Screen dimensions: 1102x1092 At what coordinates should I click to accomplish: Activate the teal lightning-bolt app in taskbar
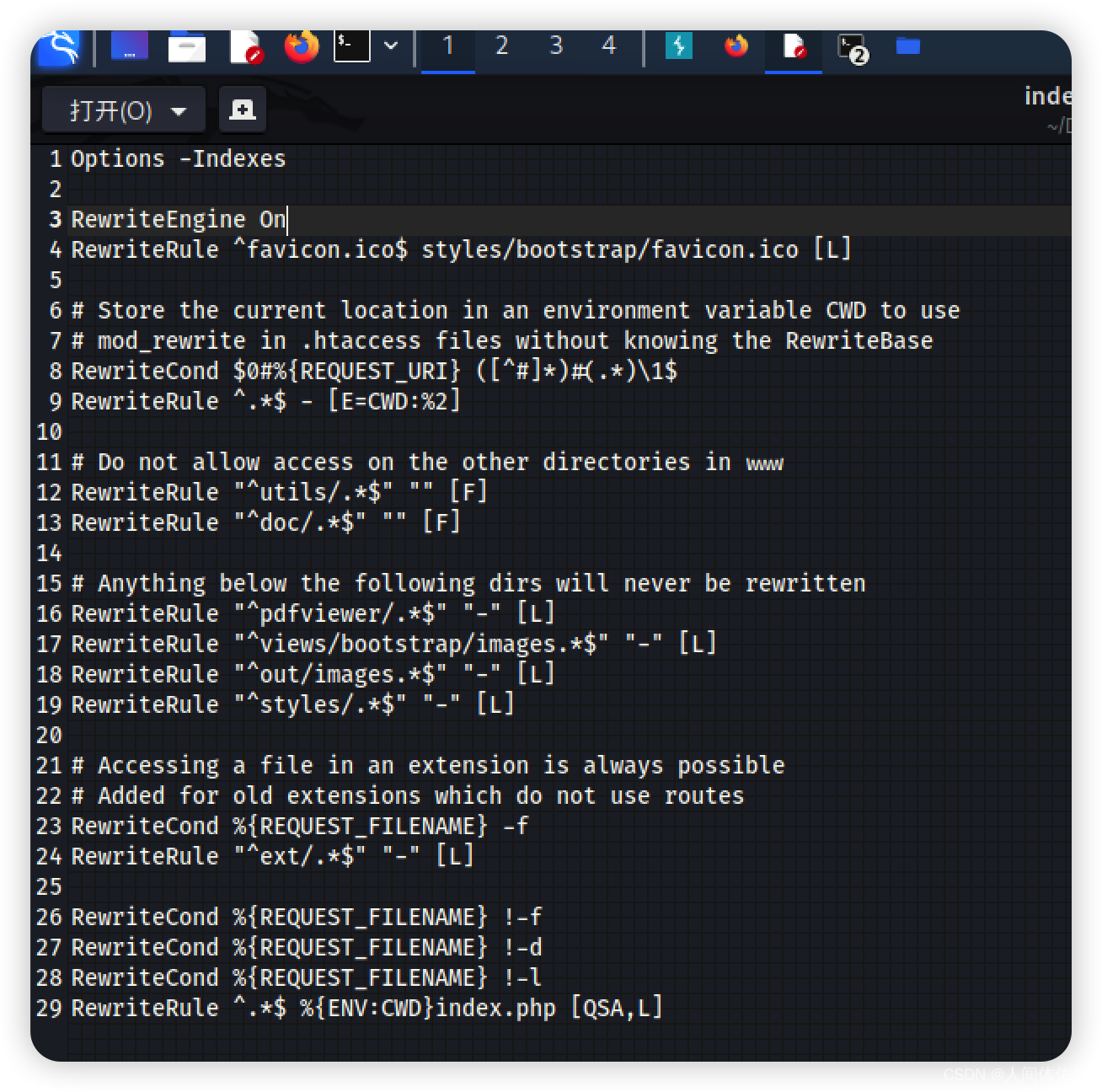(x=678, y=45)
